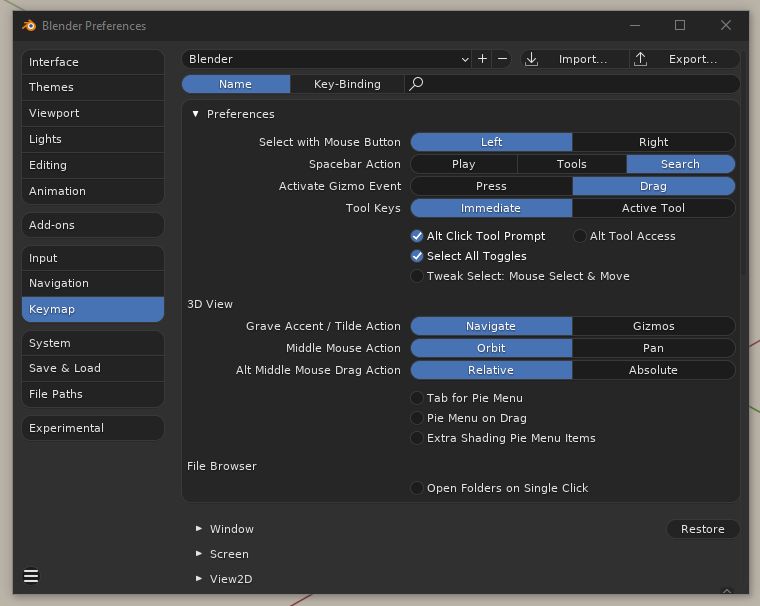Add a new keymap preset with plus icon
The width and height of the screenshot is (760, 606).
(482, 59)
